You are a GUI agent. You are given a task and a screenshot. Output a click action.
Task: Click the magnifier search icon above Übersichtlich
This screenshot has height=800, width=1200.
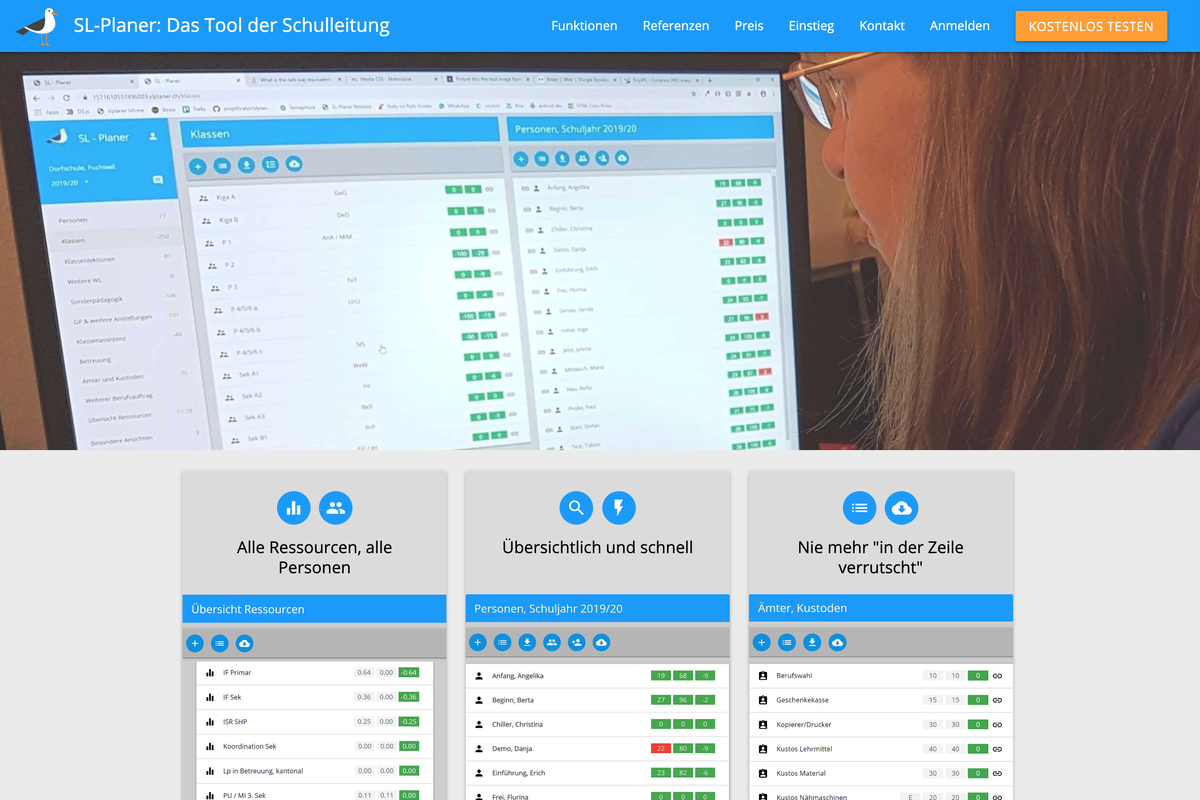pyautogui.click(x=576, y=508)
